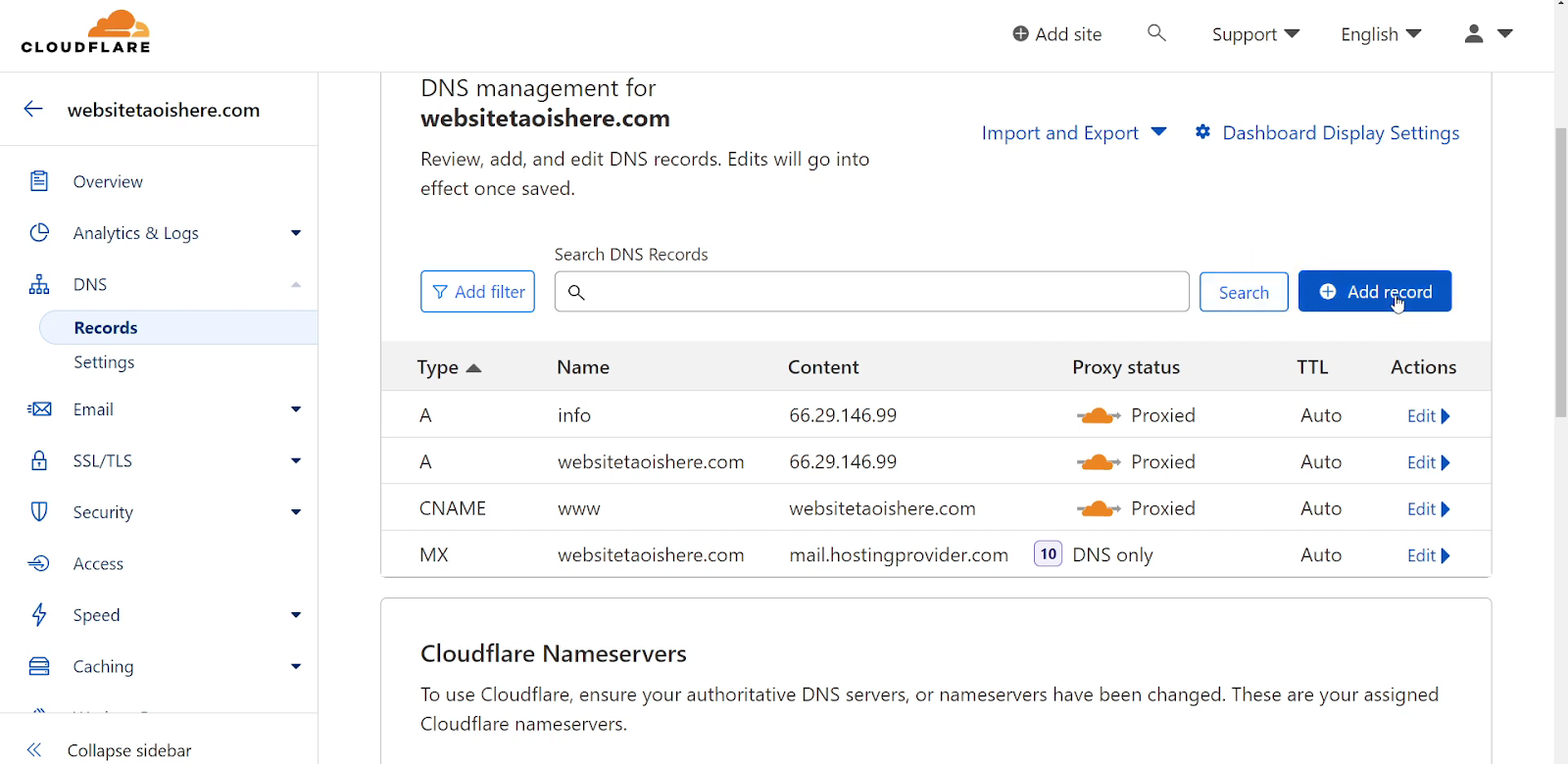
Task: Click the TTL column header
Action: pyautogui.click(x=1312, y=367)
